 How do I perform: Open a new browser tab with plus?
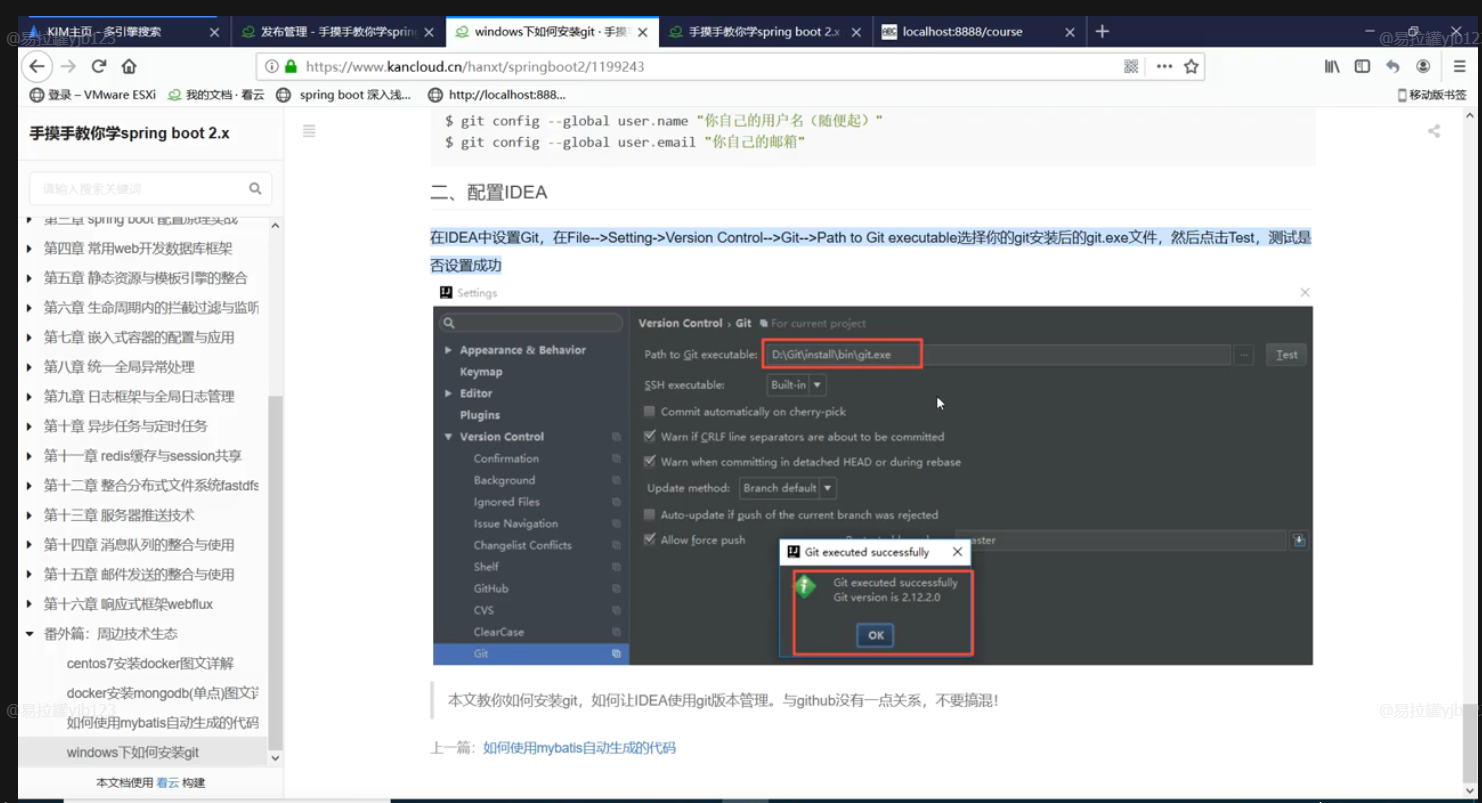point(1102,32)
